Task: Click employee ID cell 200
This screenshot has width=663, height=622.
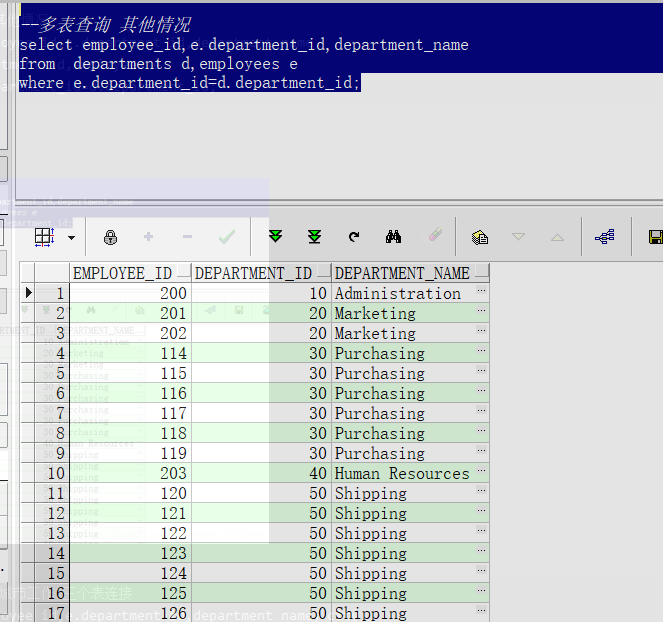Action: (x=130, y=293)
